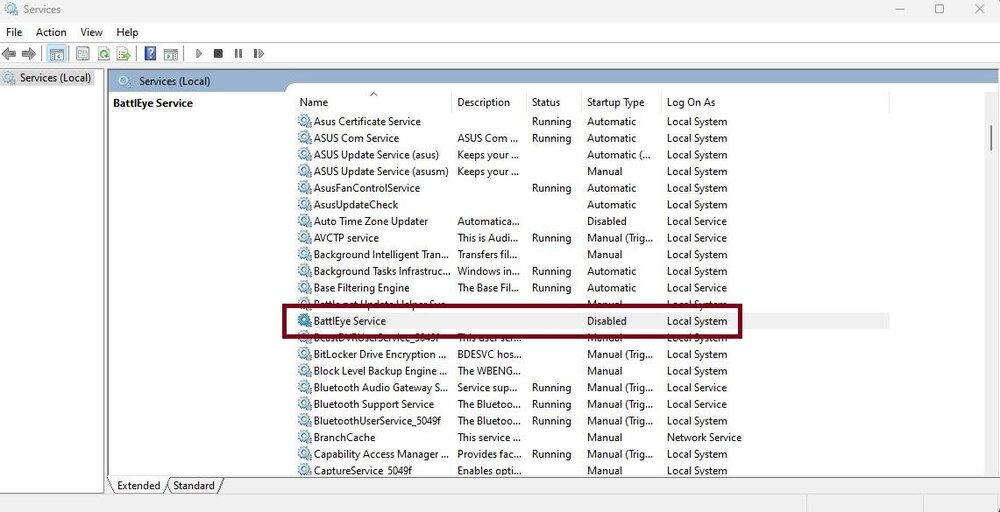Select ASUS Update Service (asusm) entry
The width and height of the screenshot is (1000, 512).
381,171
